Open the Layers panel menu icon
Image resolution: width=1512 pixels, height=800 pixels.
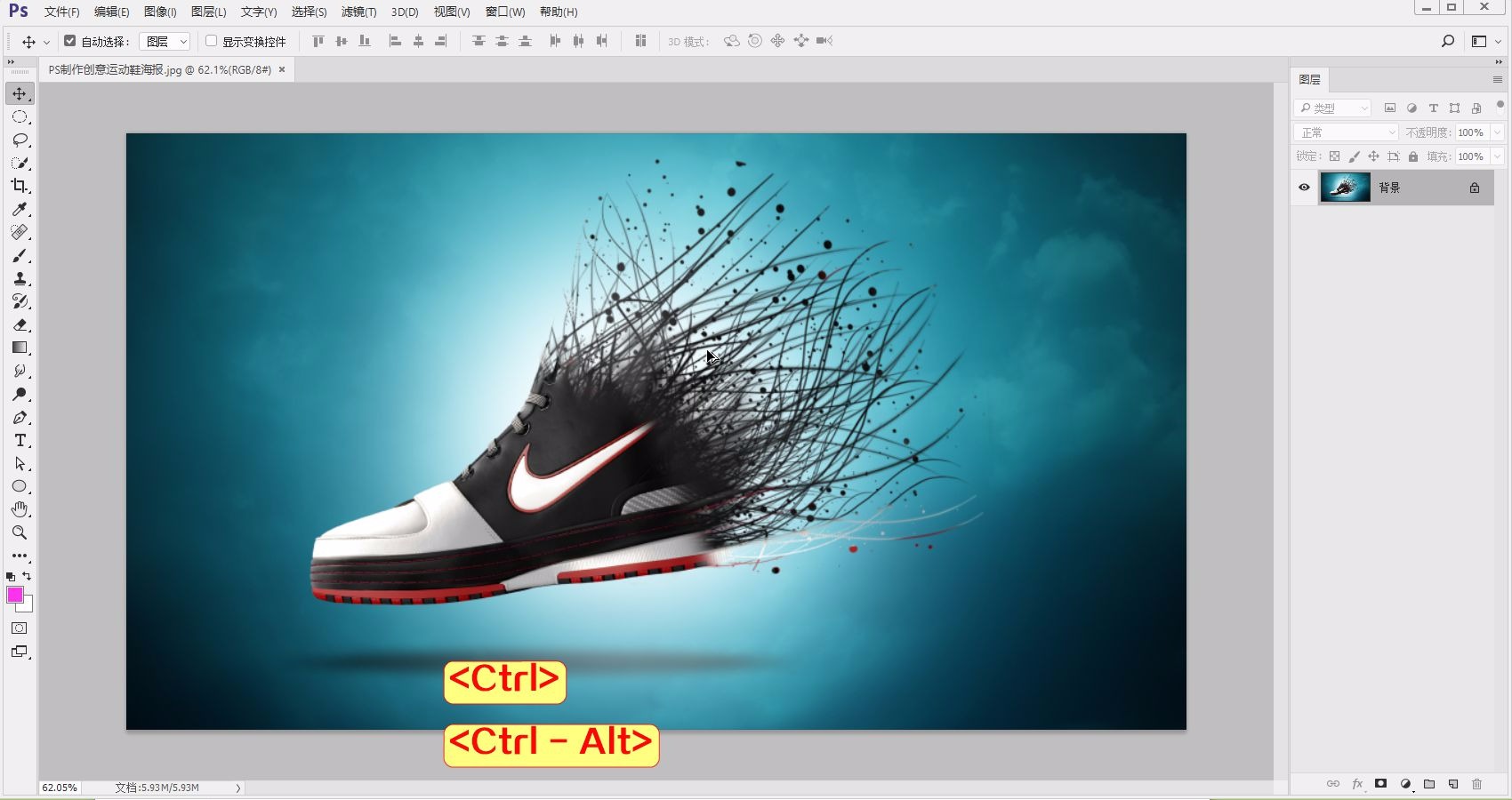coord(1497,80)
